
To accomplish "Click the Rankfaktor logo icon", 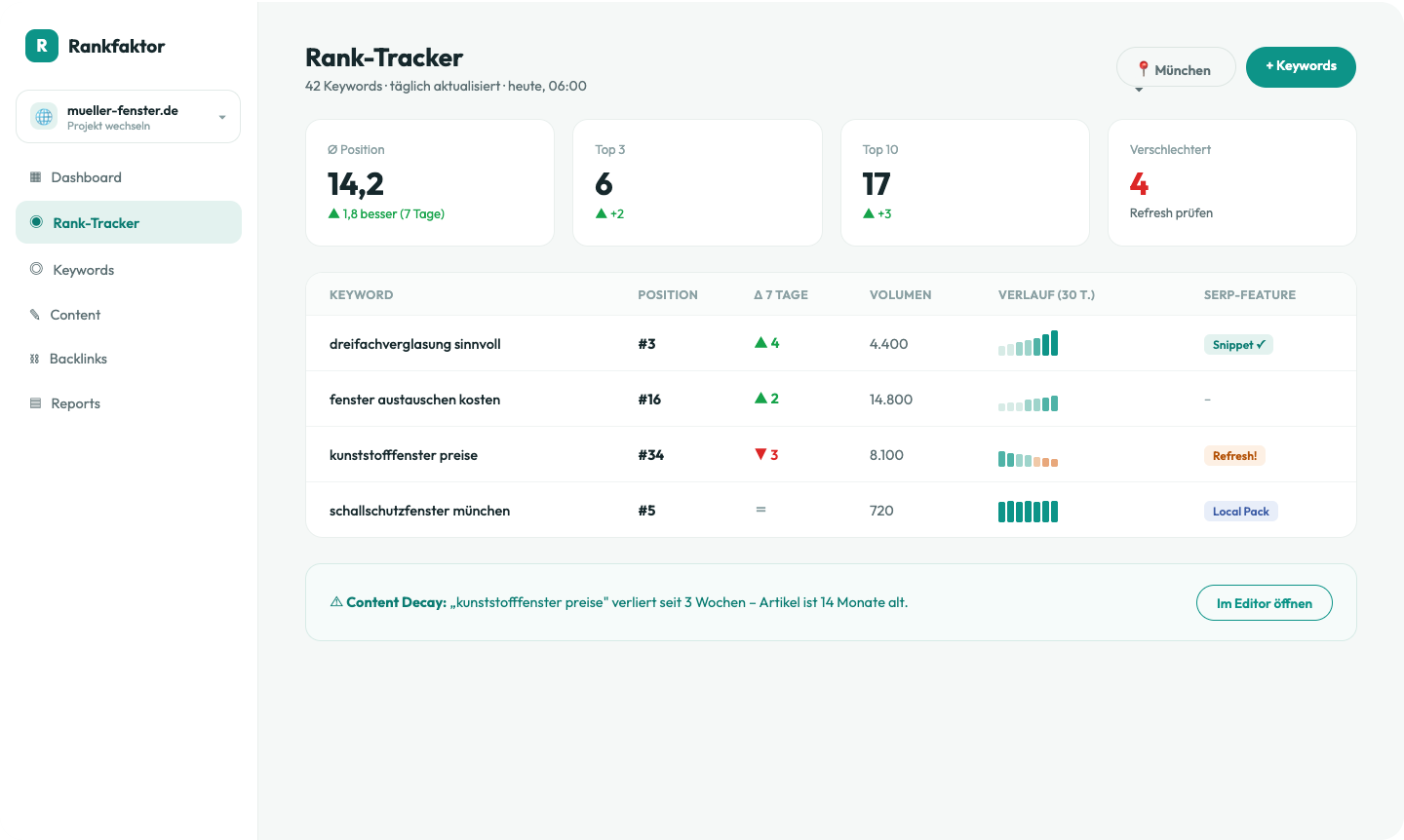I will (x=42, y=46).
